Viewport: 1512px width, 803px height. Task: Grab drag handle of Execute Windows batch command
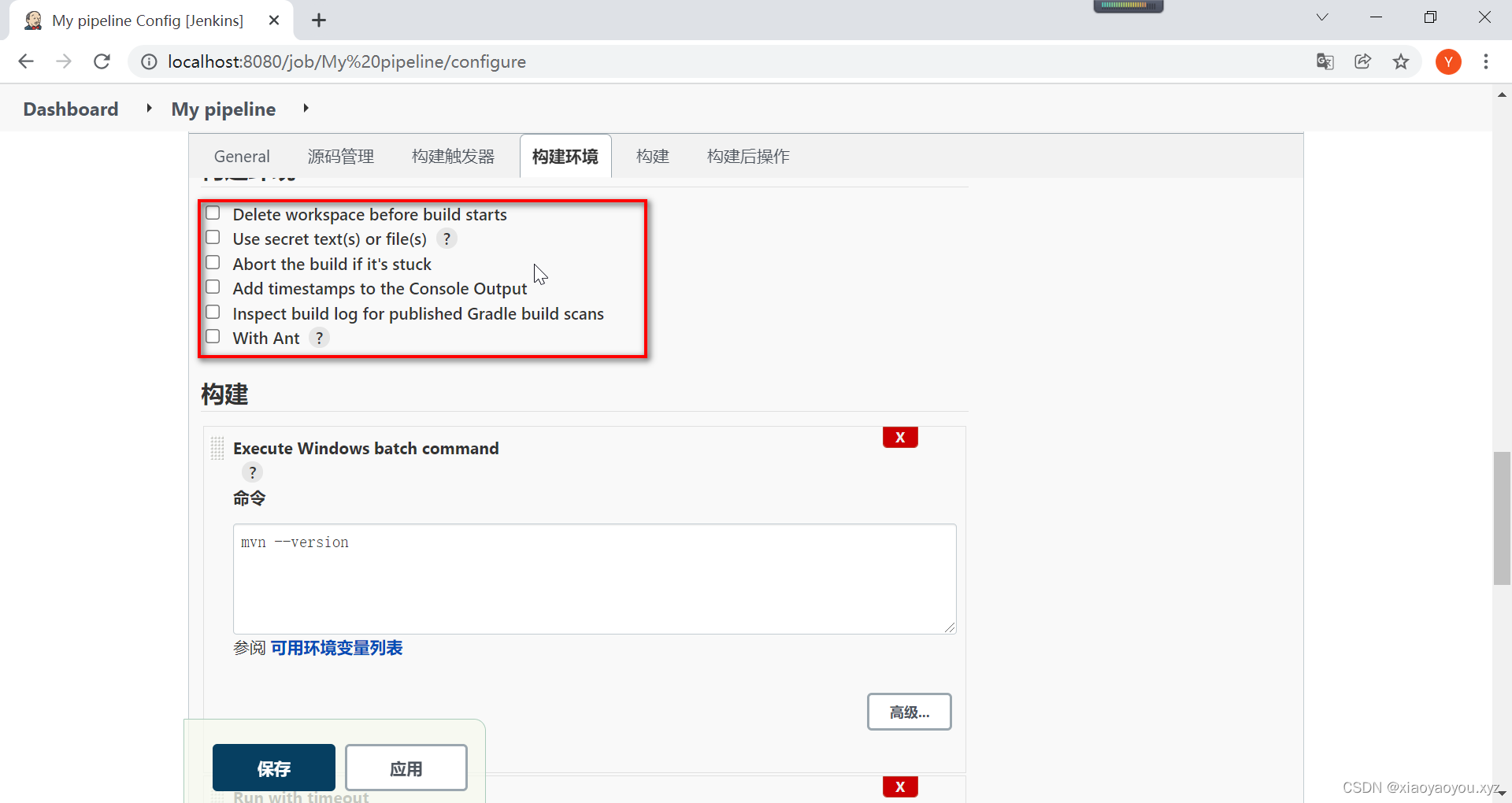coord(217,448)
